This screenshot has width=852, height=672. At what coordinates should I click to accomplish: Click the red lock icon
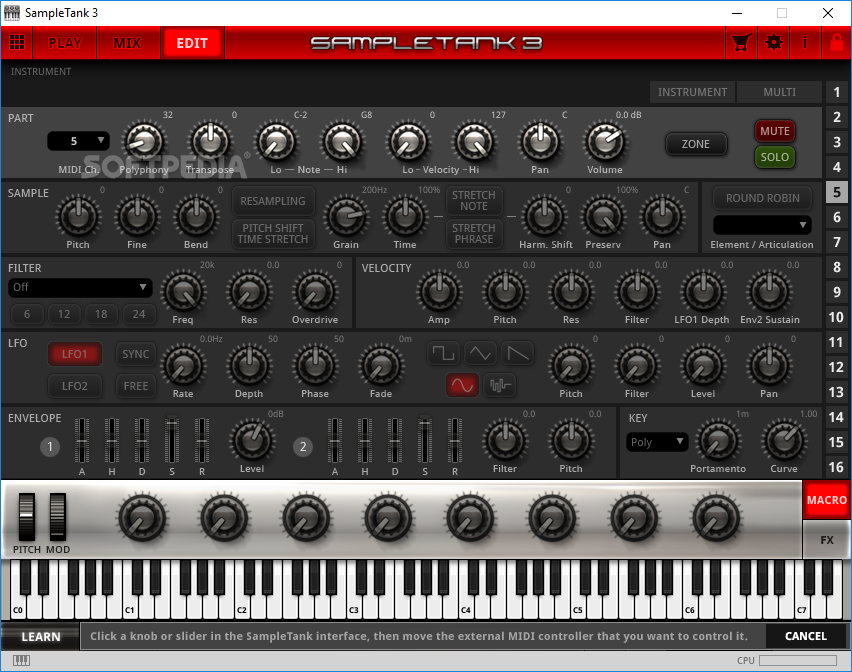click(x=837, y=42)
